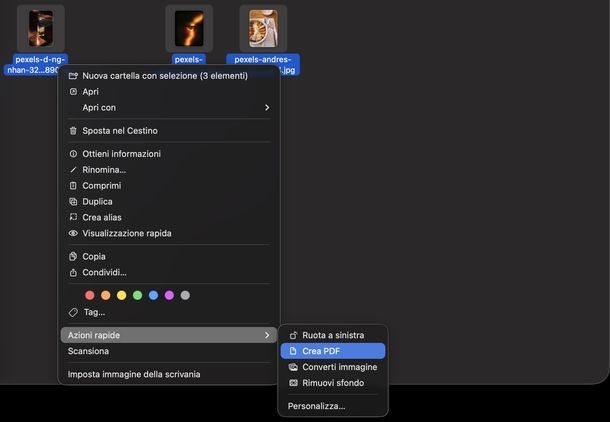Click the trash icon next to Sposta nel Cestino

pos(73,131)
